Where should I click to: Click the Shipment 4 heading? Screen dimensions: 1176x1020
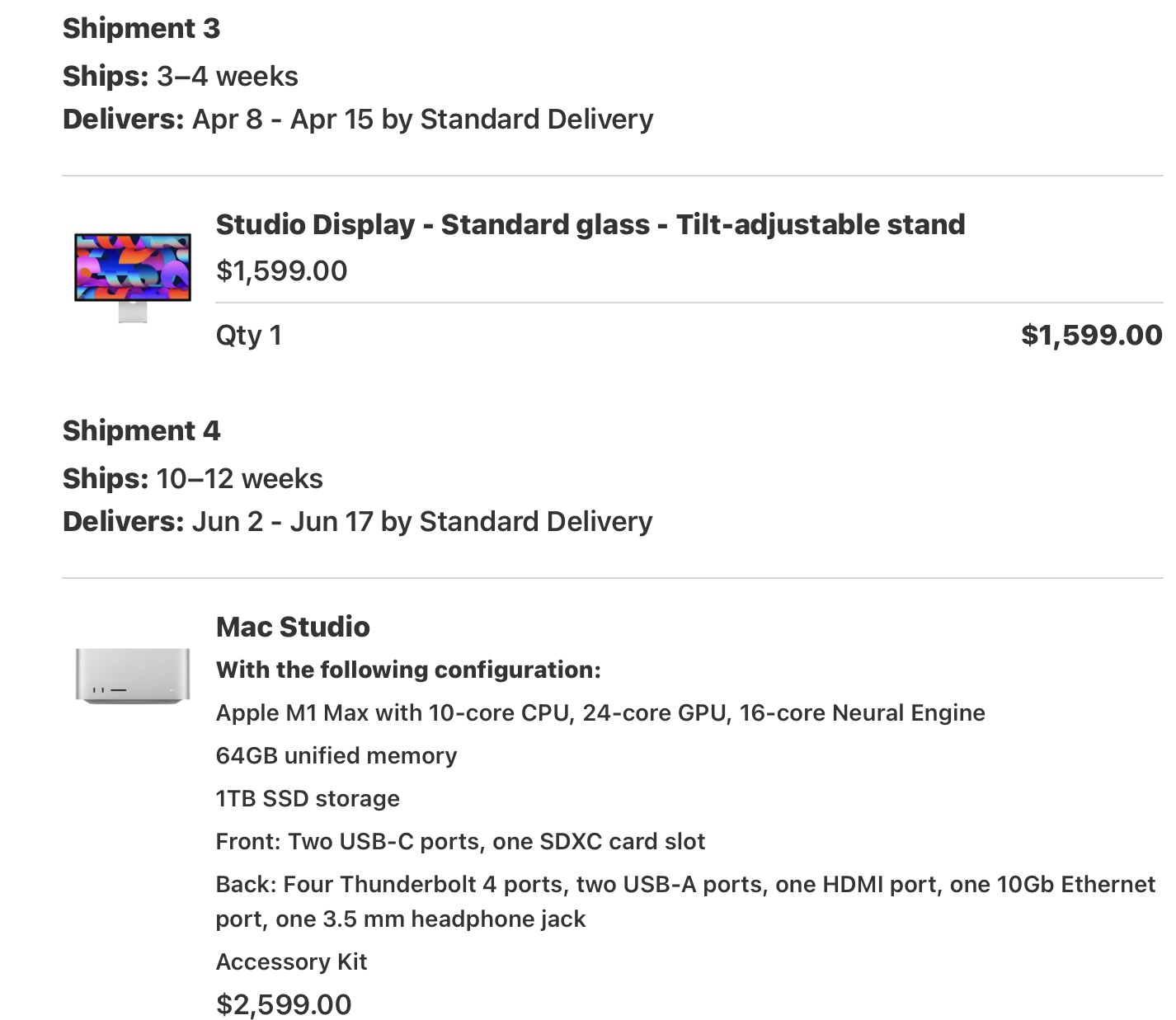pos(141,430)
